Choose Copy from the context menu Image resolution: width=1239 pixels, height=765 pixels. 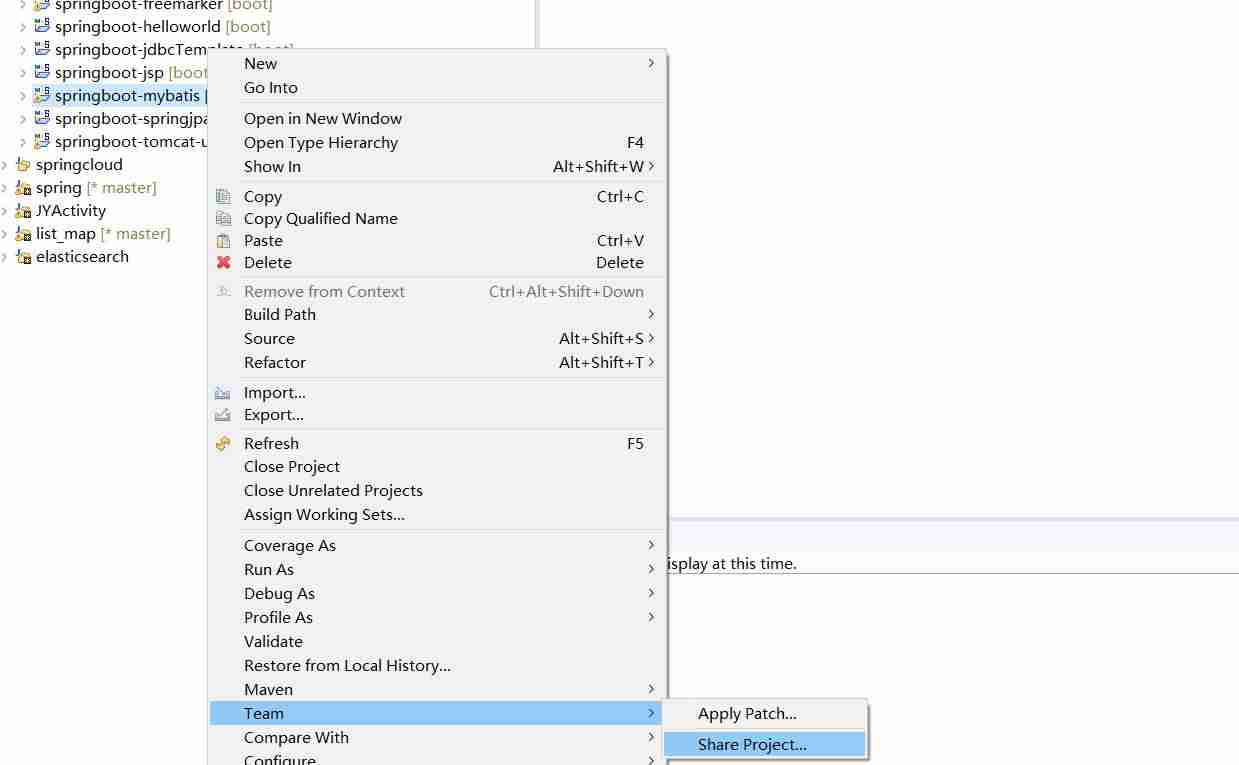tap(438, 196)
